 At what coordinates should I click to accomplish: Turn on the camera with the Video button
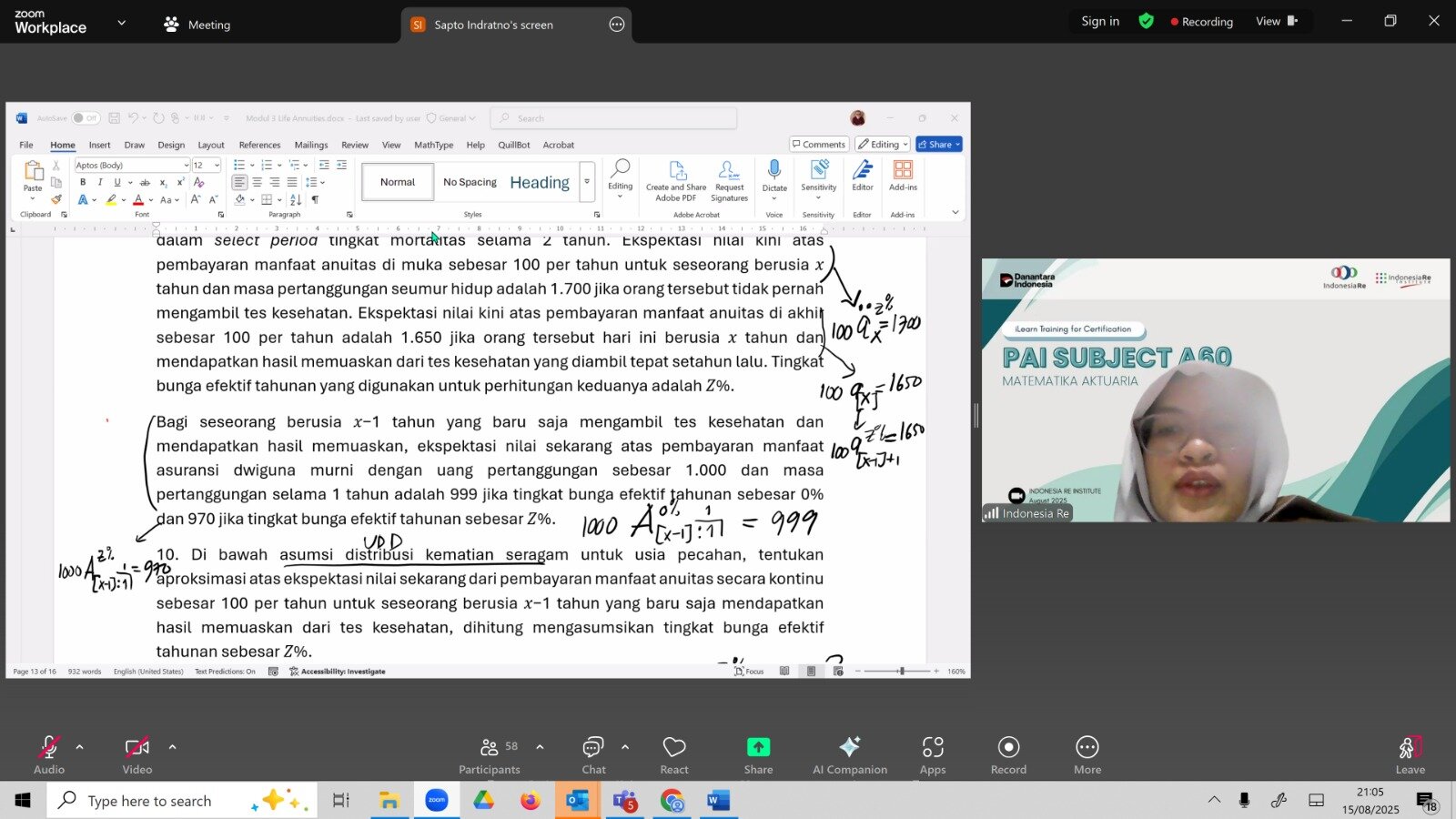(x=136, y=748)
